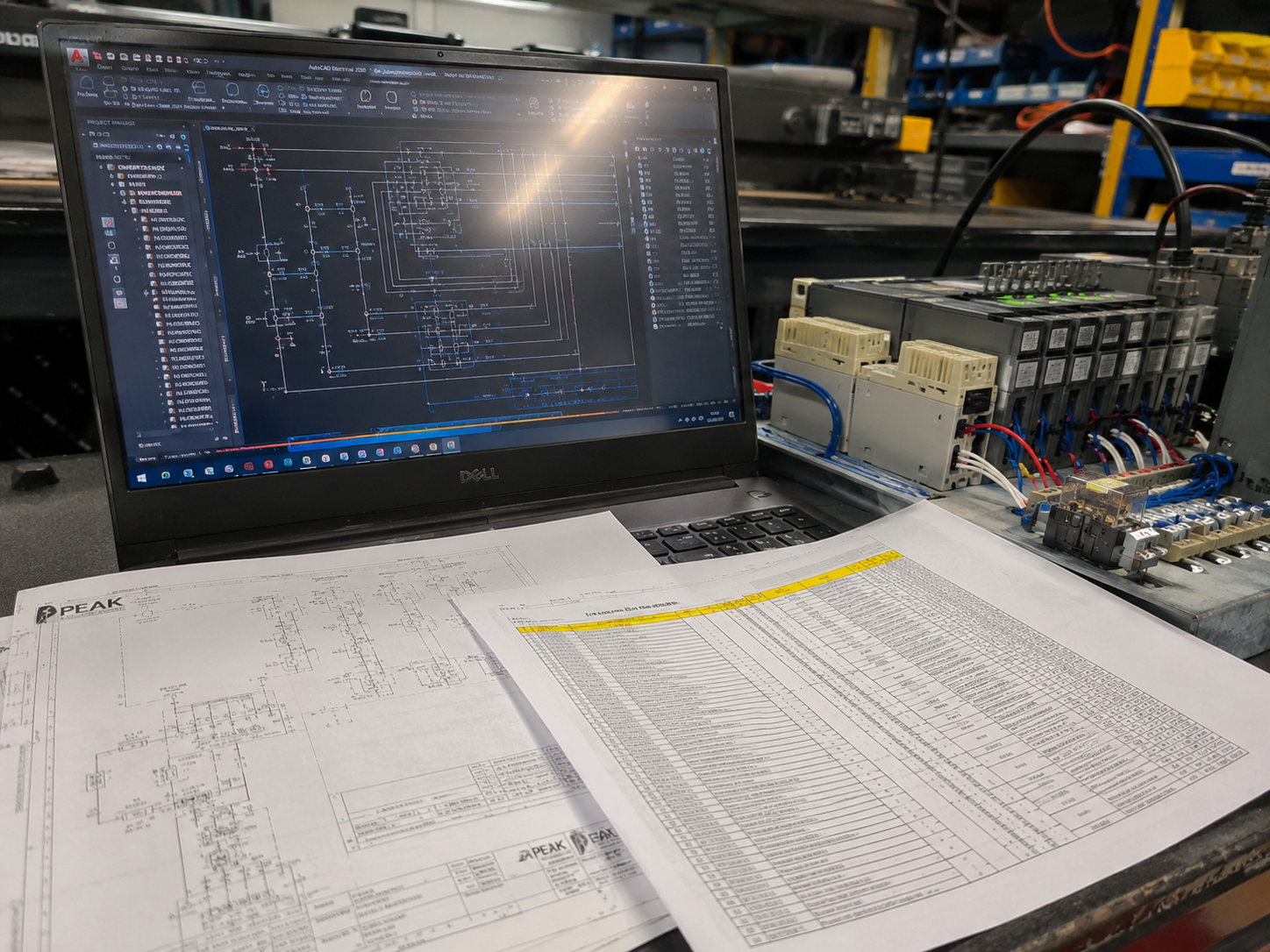This screenshot has width=1270, height=952.
Task: Collapse the top project node in the tree
Action: point(102,167)
